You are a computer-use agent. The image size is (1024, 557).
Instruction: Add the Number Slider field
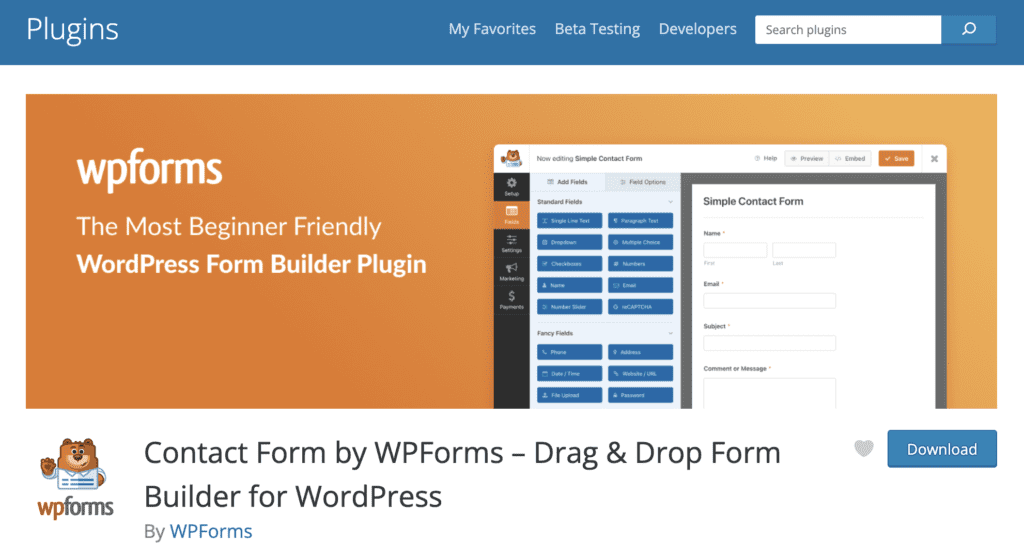(x=570, y=307)
